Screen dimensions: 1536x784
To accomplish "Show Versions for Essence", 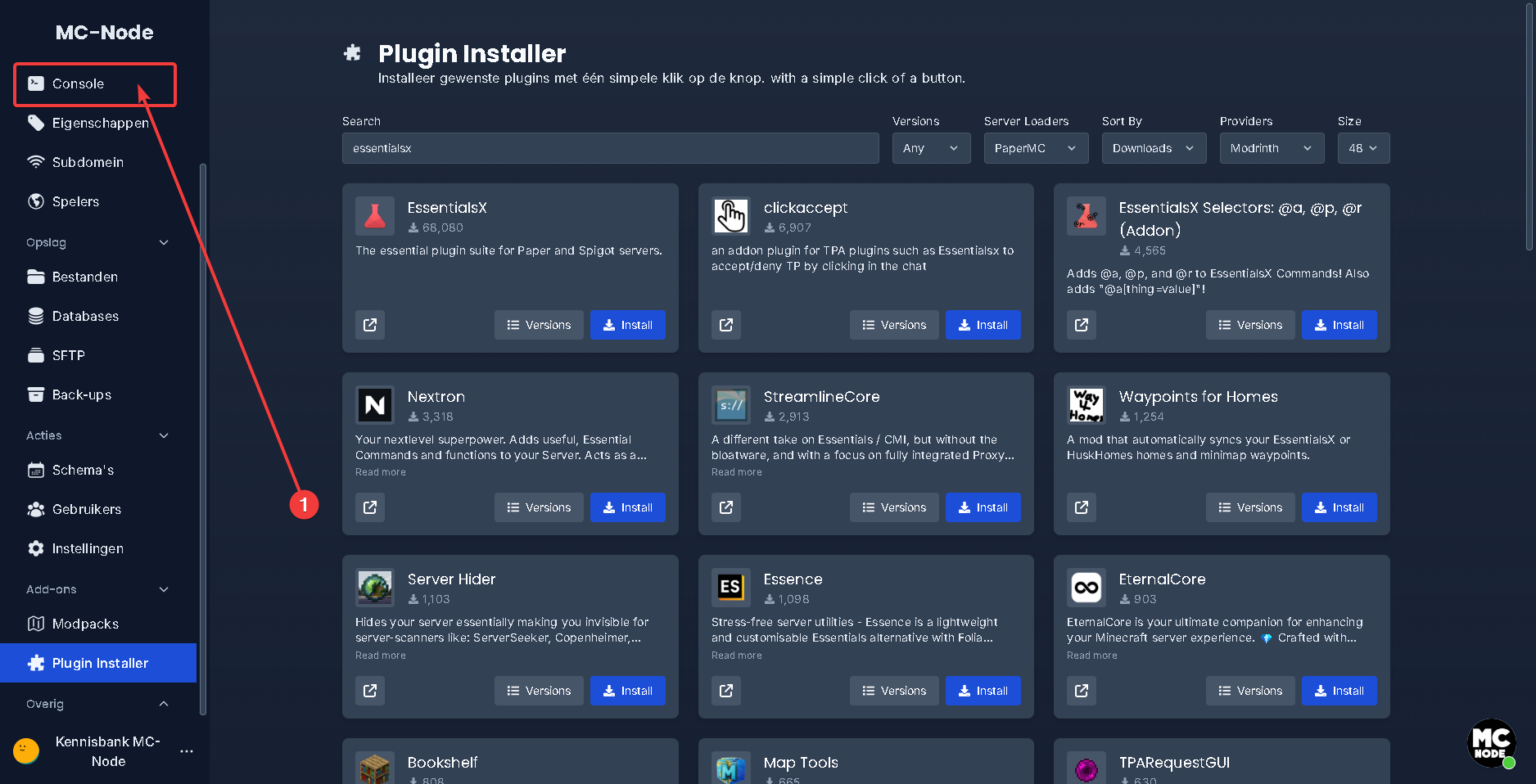I will tap(894, 691).
